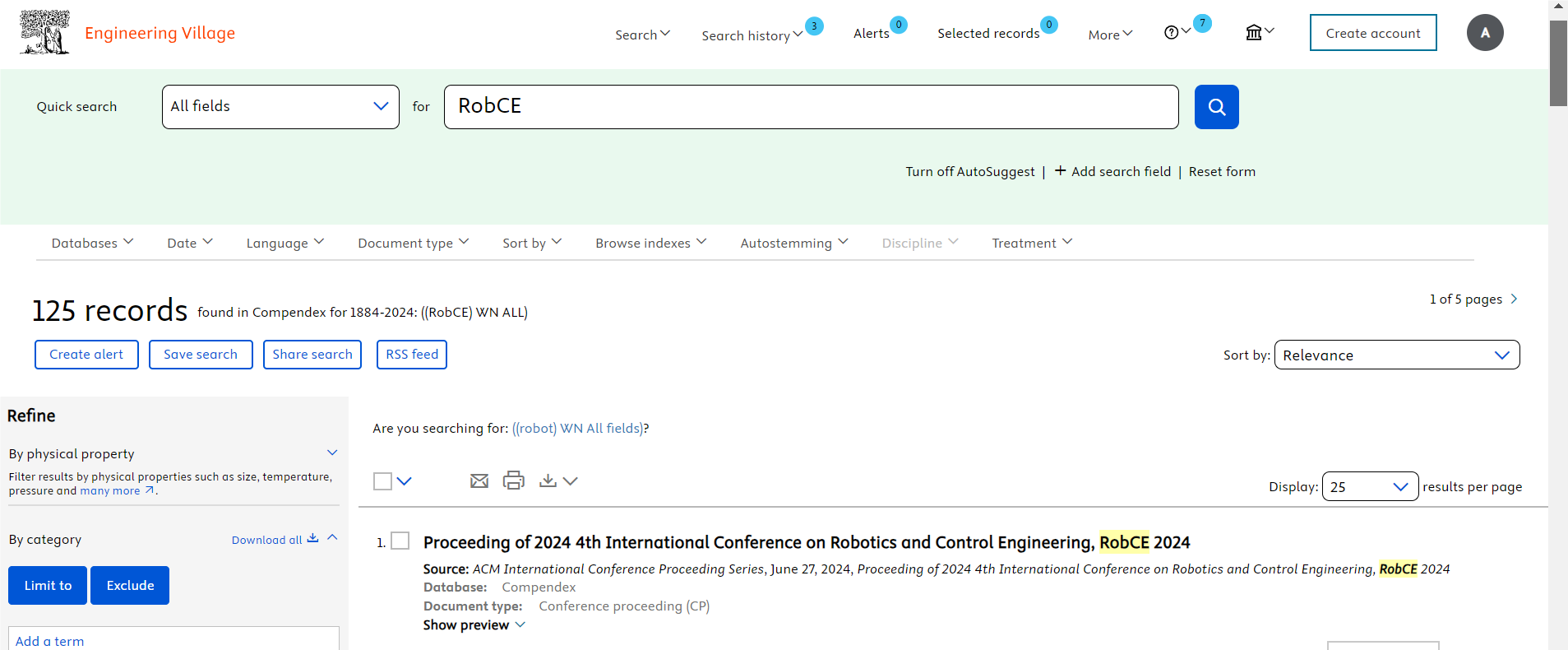
Task: Open the institution building icon menu
Action: click(1253, 33)
